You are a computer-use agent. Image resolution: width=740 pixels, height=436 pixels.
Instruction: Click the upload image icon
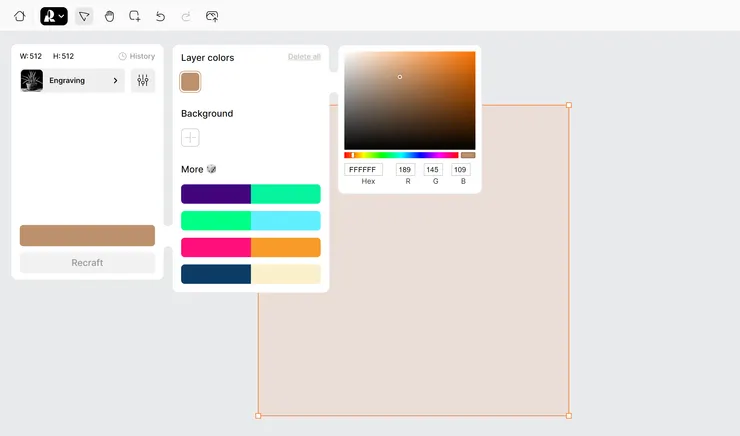click(x=212, y=17)
